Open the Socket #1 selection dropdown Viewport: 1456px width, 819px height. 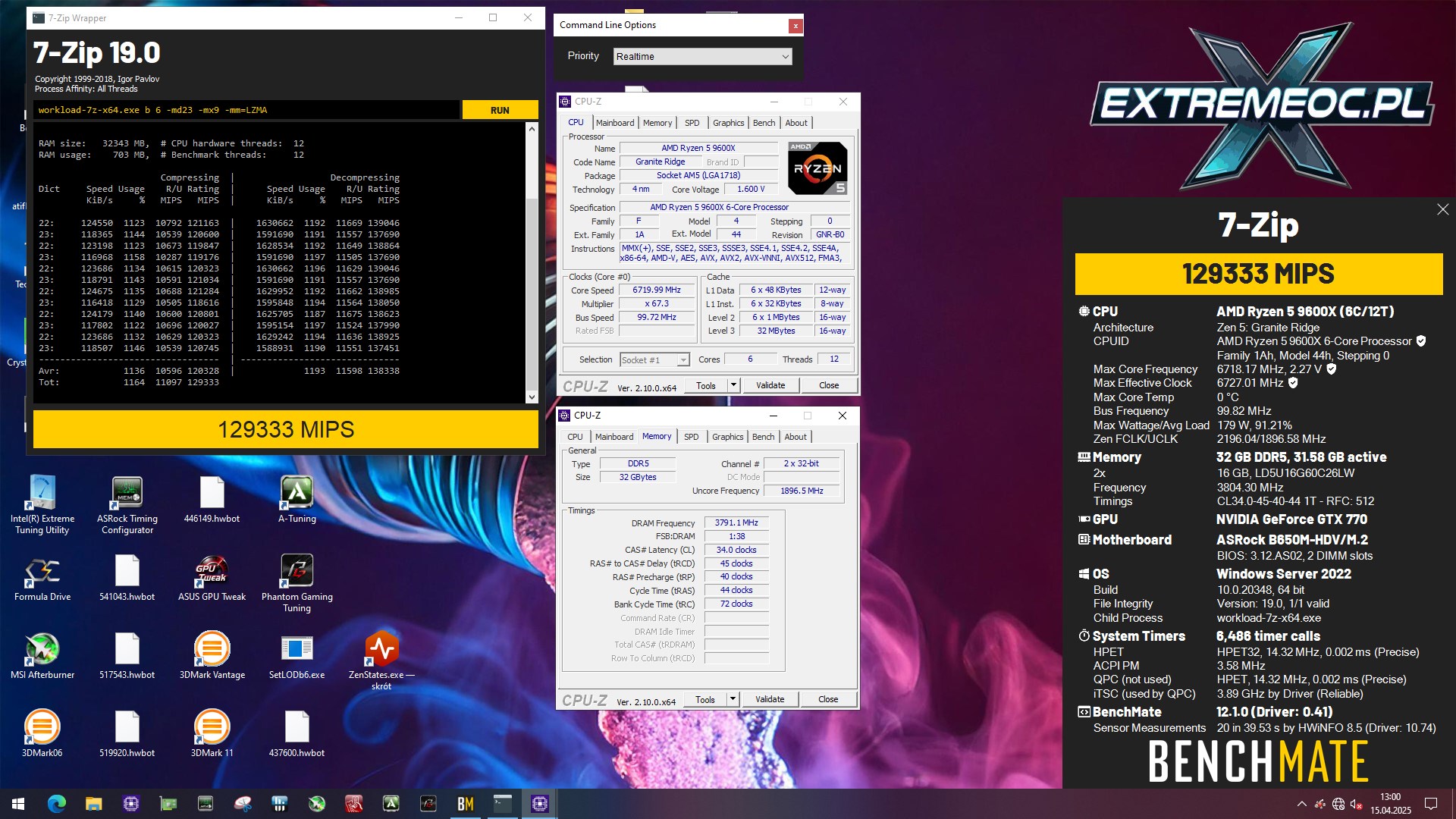654,359
